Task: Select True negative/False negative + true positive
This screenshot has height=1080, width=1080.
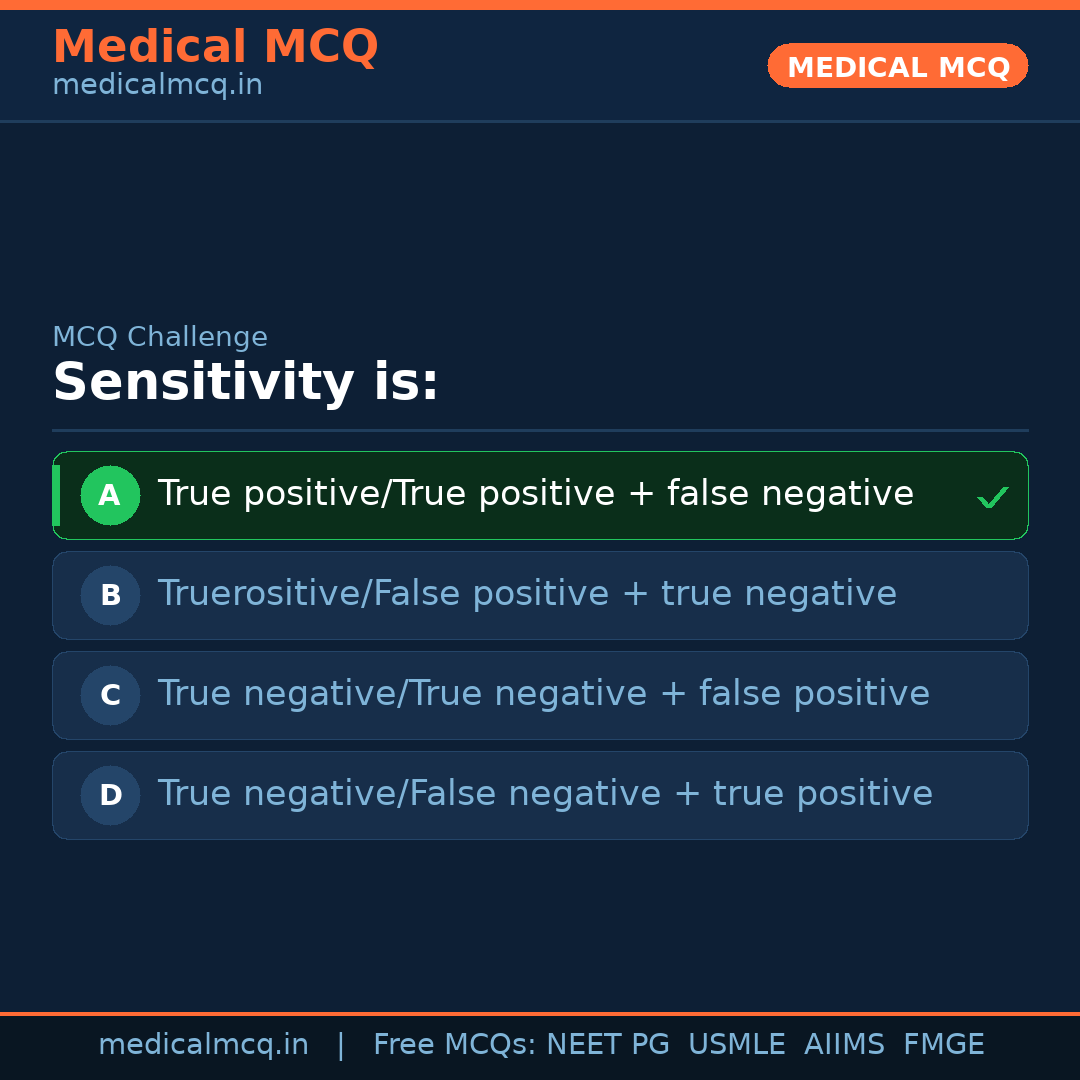Action: 545,795
